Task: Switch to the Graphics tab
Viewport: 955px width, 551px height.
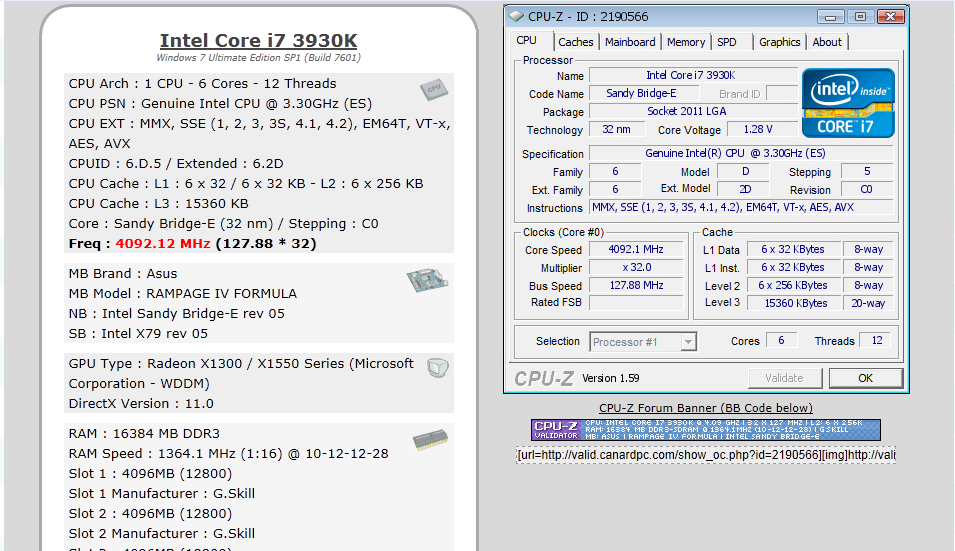Action: point(780,42)
